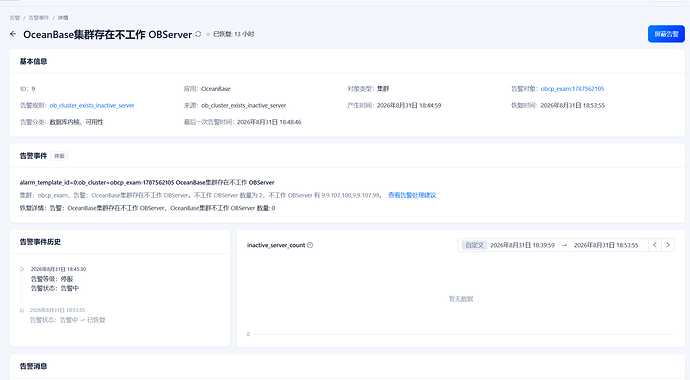Select chart end time 18:53:55 field
Viewport: 690px width, 380px height.
[x=606, y=245]
